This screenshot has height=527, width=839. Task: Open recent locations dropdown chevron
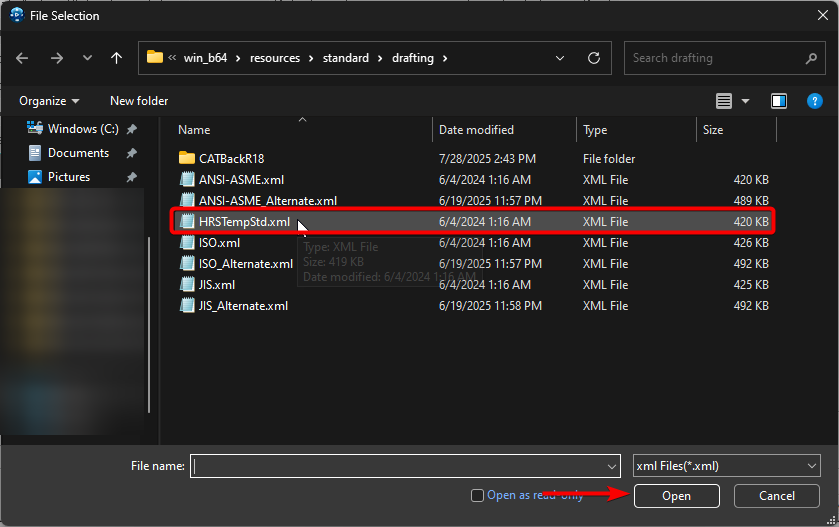pos(87,58)
